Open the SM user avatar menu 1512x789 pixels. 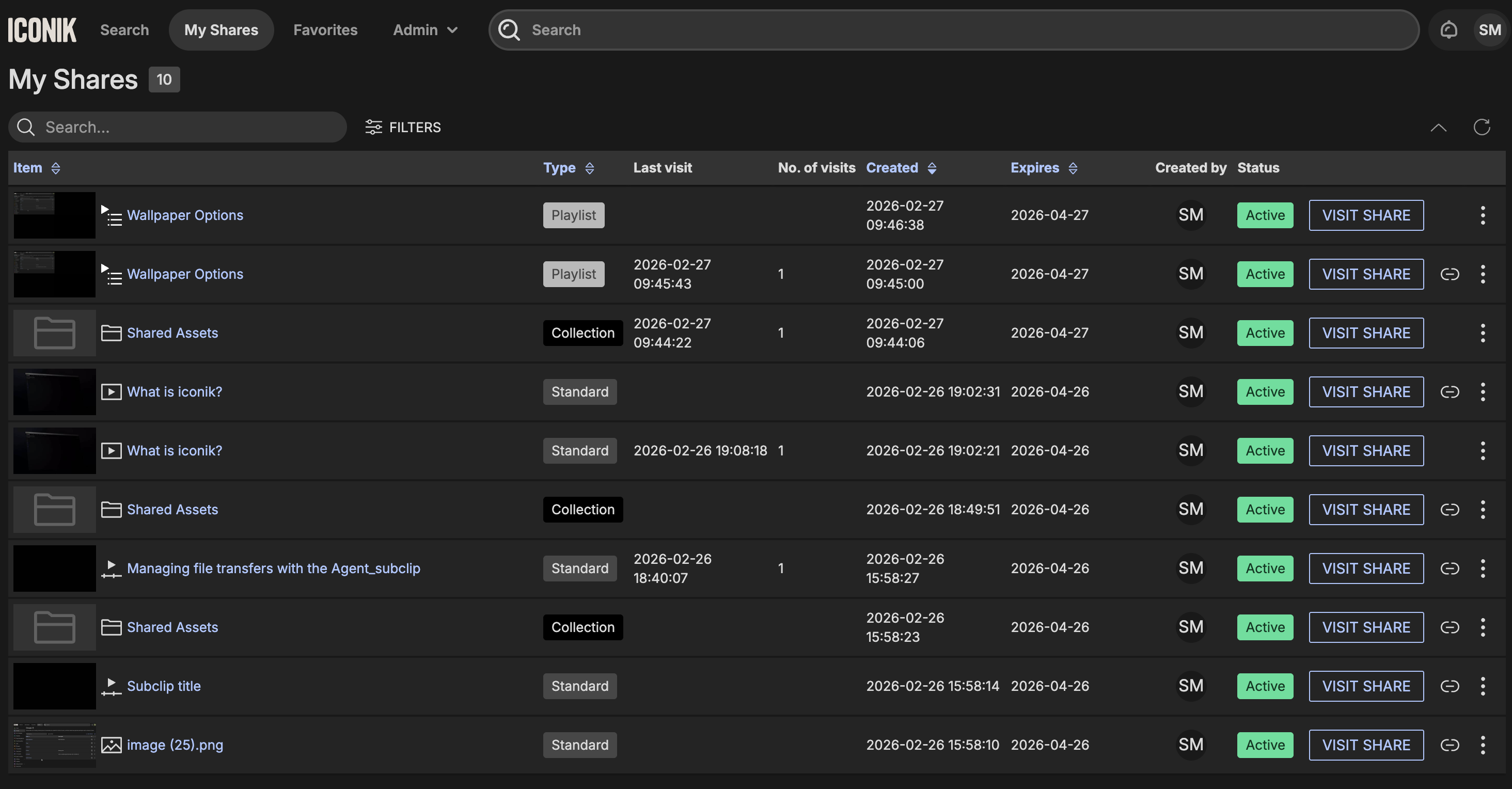[x=1489, y=30]
